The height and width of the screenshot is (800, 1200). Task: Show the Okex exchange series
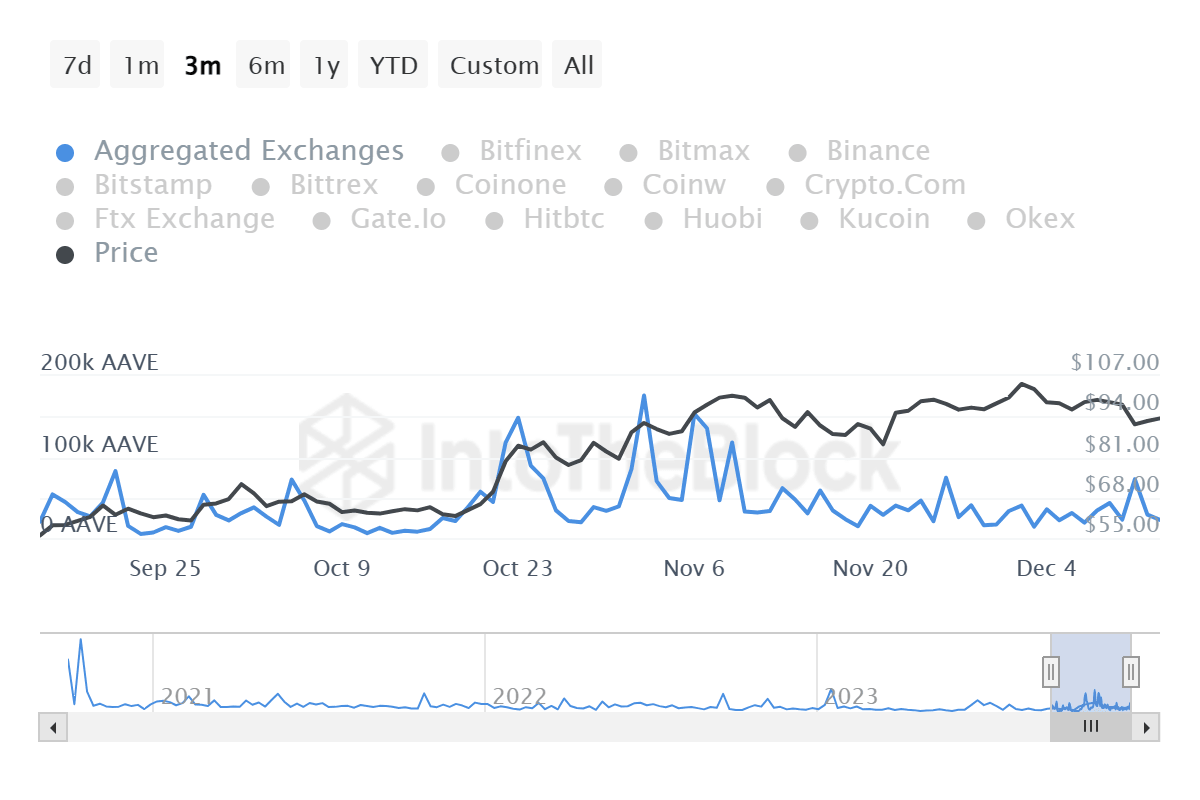[x=1039, y=219]
